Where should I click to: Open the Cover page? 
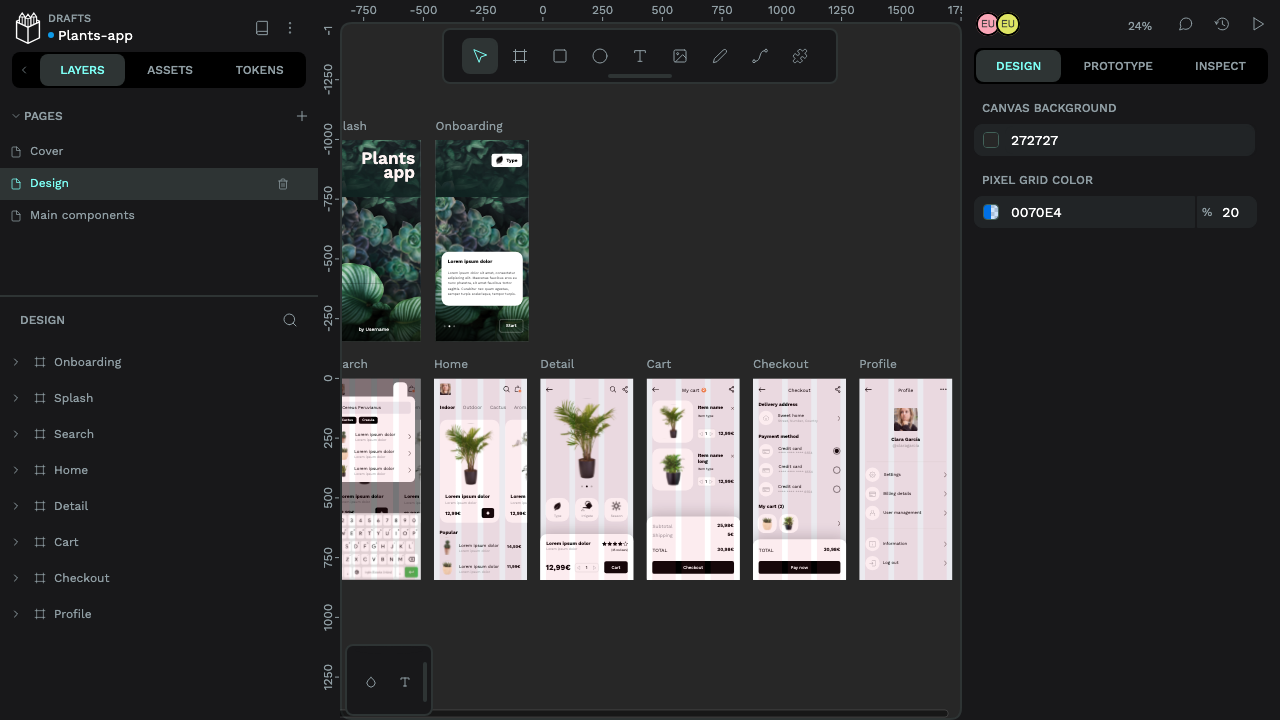(159, 151)
